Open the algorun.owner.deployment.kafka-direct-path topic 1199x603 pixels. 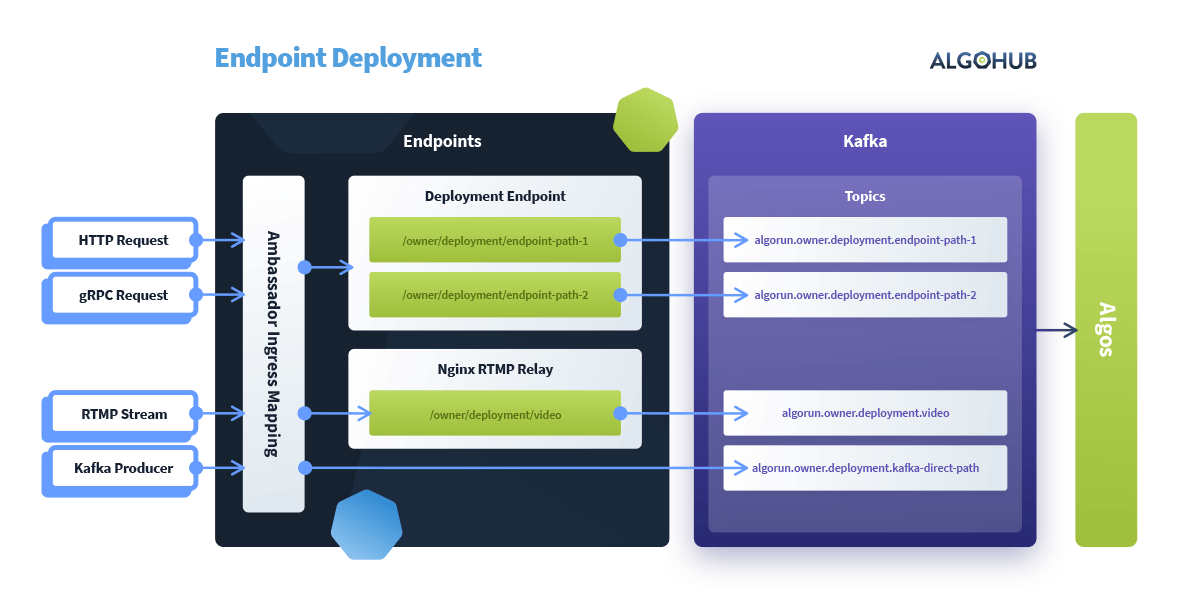pyautogui.click(x=864, y=467)
